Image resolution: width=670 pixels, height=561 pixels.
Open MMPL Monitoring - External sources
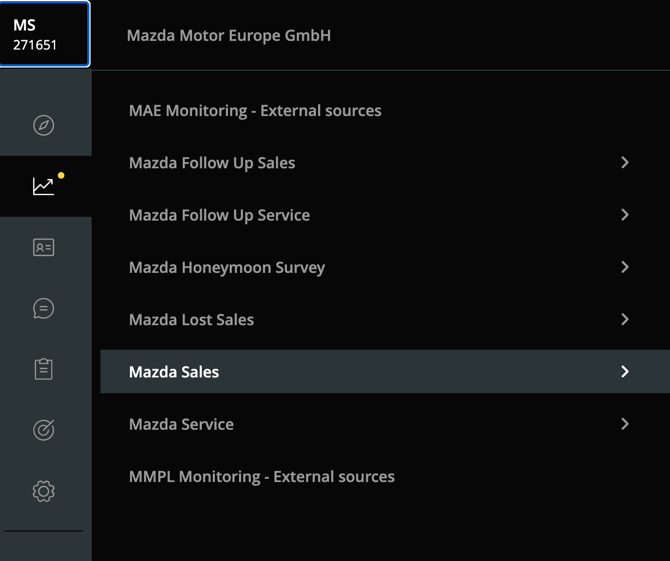coord(262,476)
